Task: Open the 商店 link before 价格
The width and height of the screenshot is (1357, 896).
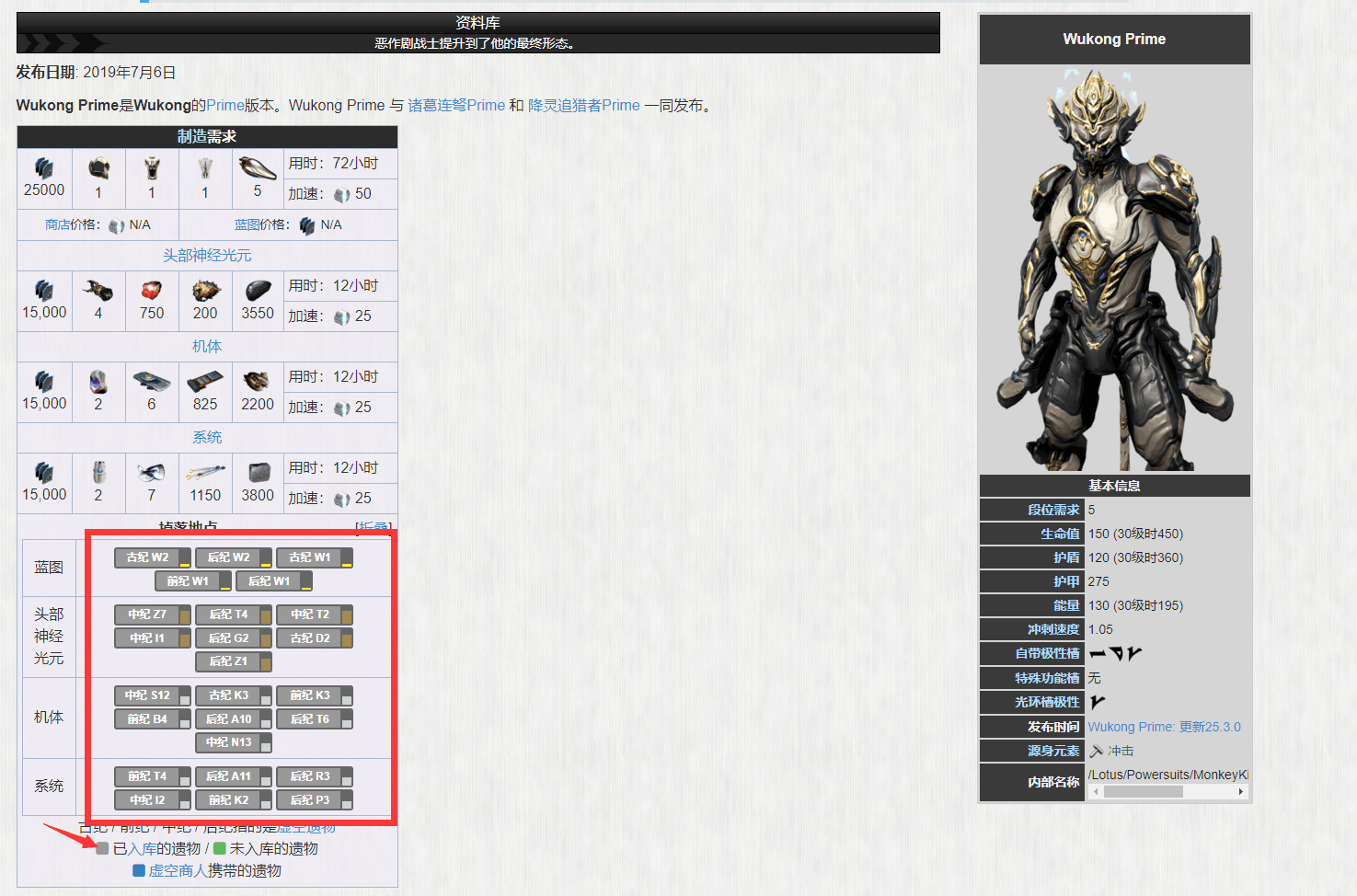Action: [58, 225]
